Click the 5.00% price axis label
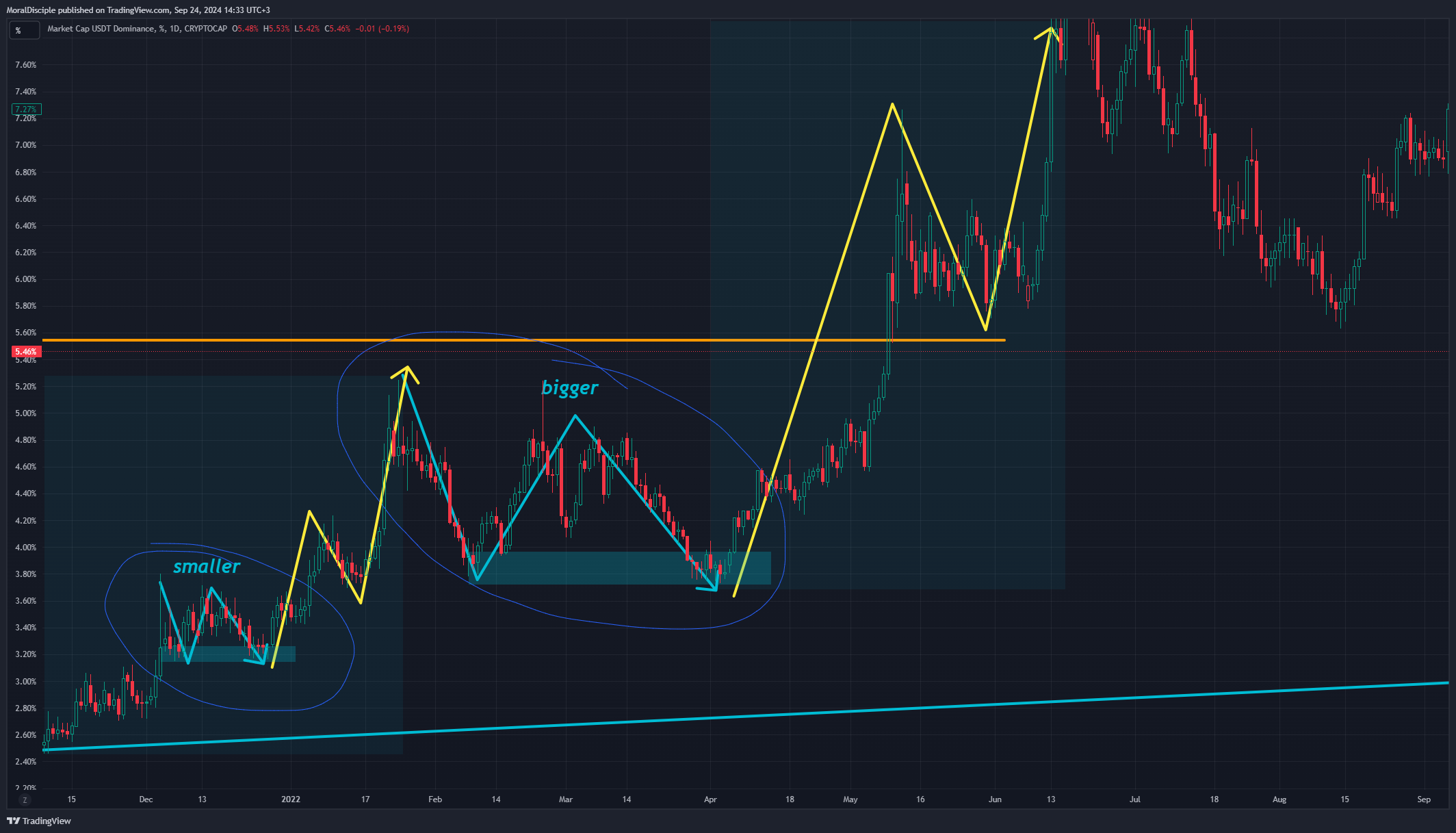The image size is (1456, 833). click(26, 413)
